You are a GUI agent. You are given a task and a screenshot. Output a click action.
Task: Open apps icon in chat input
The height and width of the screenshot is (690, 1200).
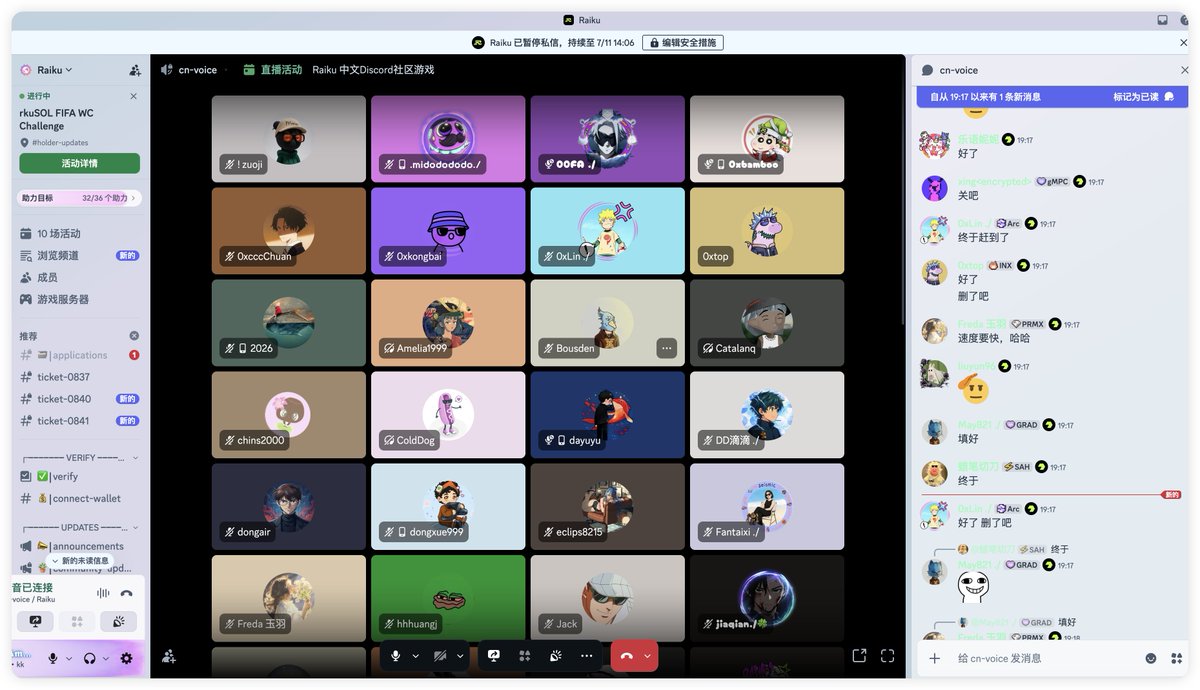click(x=1176, y=658)
